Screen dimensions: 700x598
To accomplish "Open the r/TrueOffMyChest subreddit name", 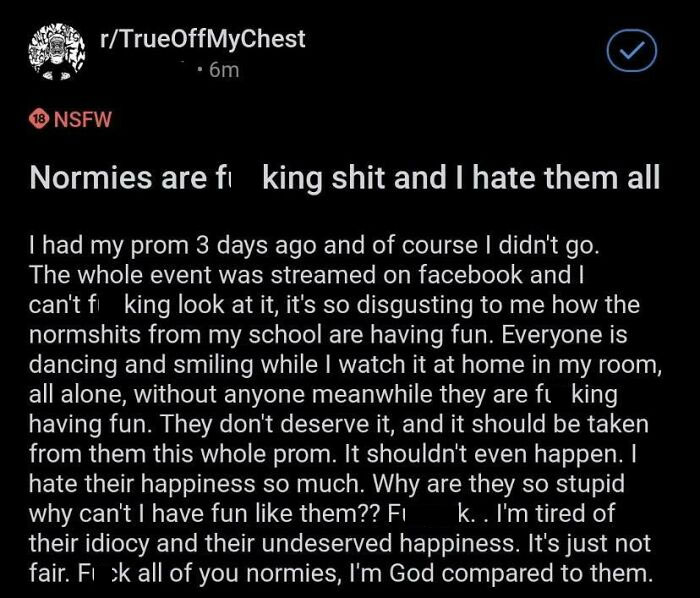I will pos(203,39).
